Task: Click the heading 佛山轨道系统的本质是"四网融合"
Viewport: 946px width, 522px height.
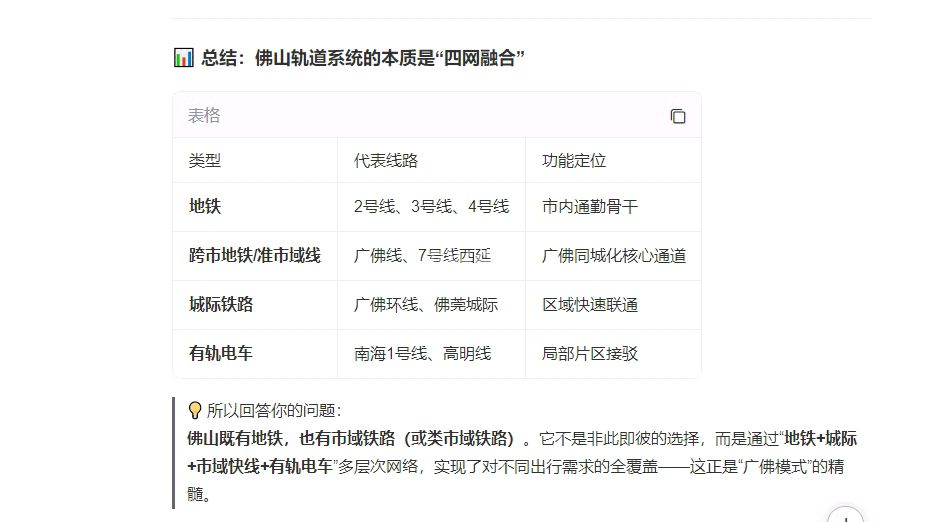Action: [362, 58]
